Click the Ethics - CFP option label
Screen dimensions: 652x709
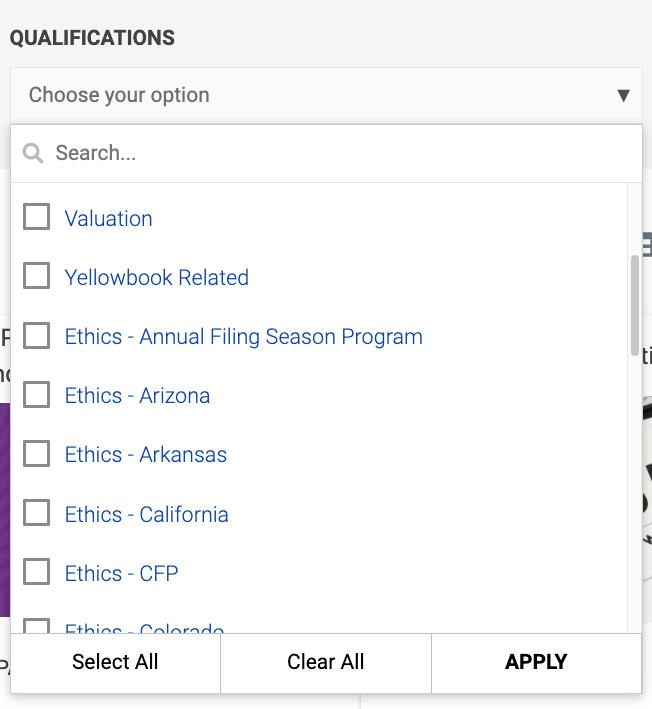pos(121,573)
